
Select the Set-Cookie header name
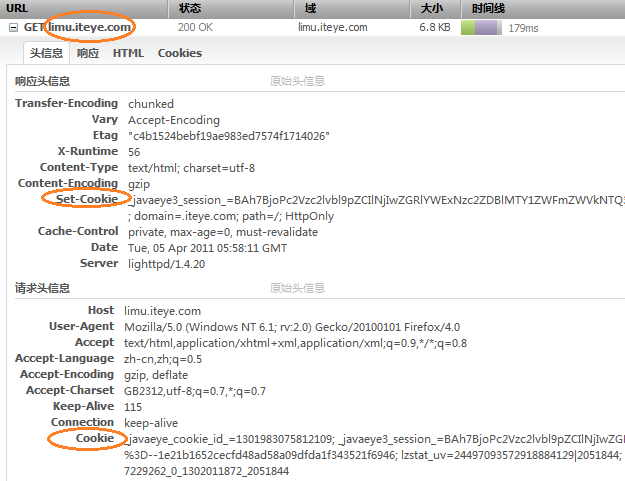tap(87, 199)
